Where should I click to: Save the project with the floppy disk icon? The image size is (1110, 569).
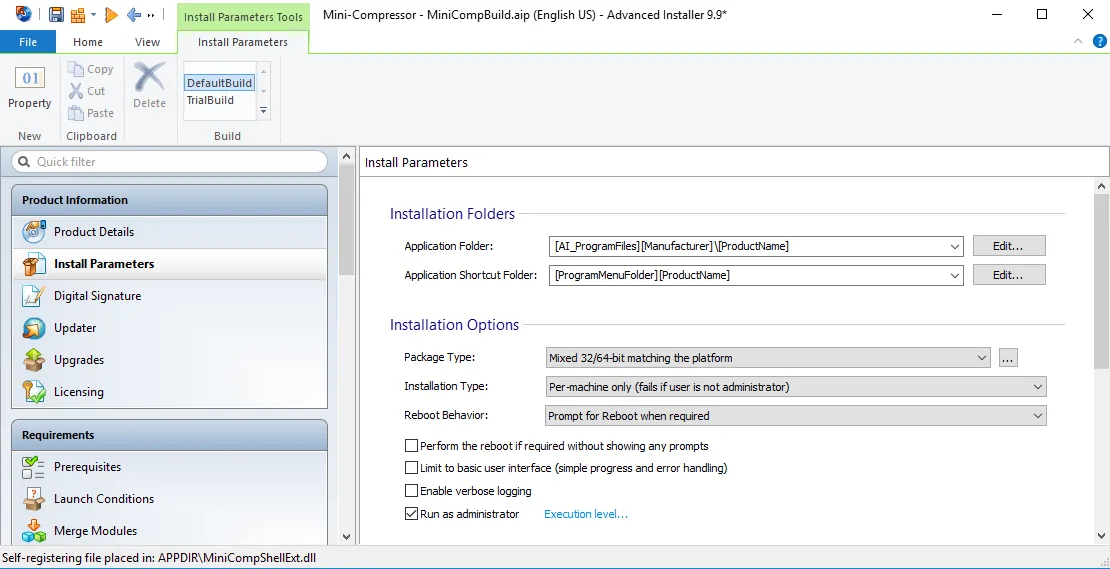[57, 15]
